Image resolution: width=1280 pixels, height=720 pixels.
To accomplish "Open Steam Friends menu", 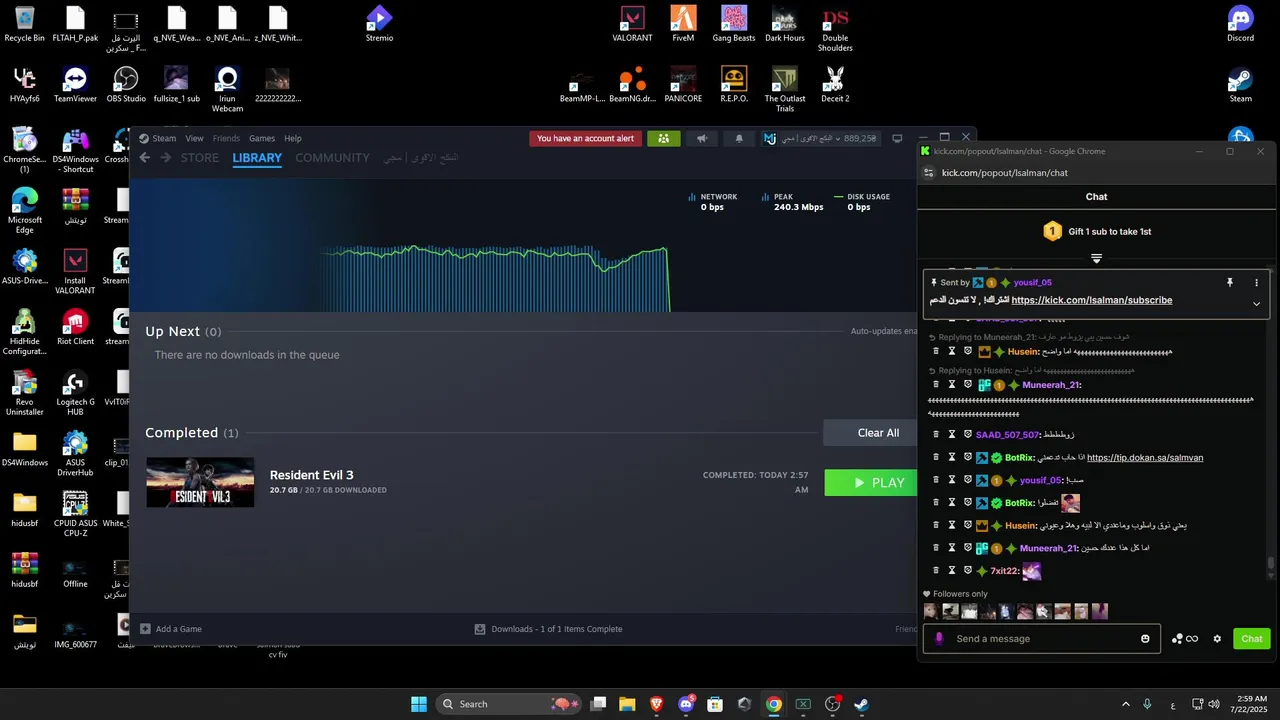I will coord(226,139).
